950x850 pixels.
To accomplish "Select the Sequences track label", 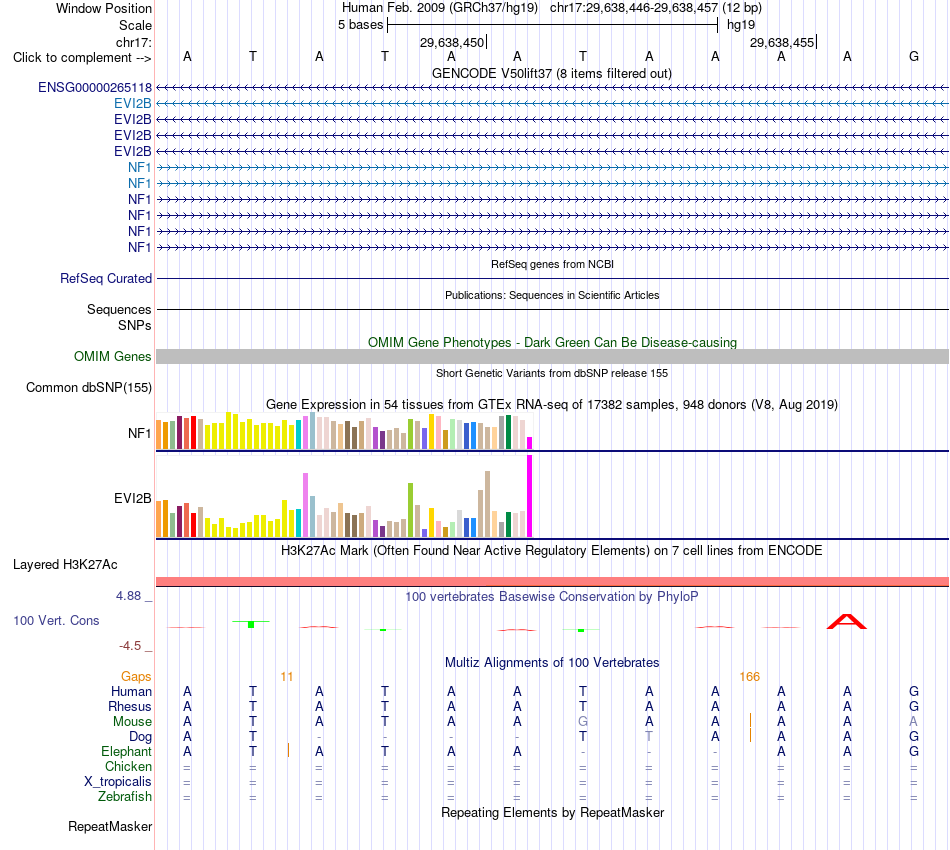I will pos(119,310).
